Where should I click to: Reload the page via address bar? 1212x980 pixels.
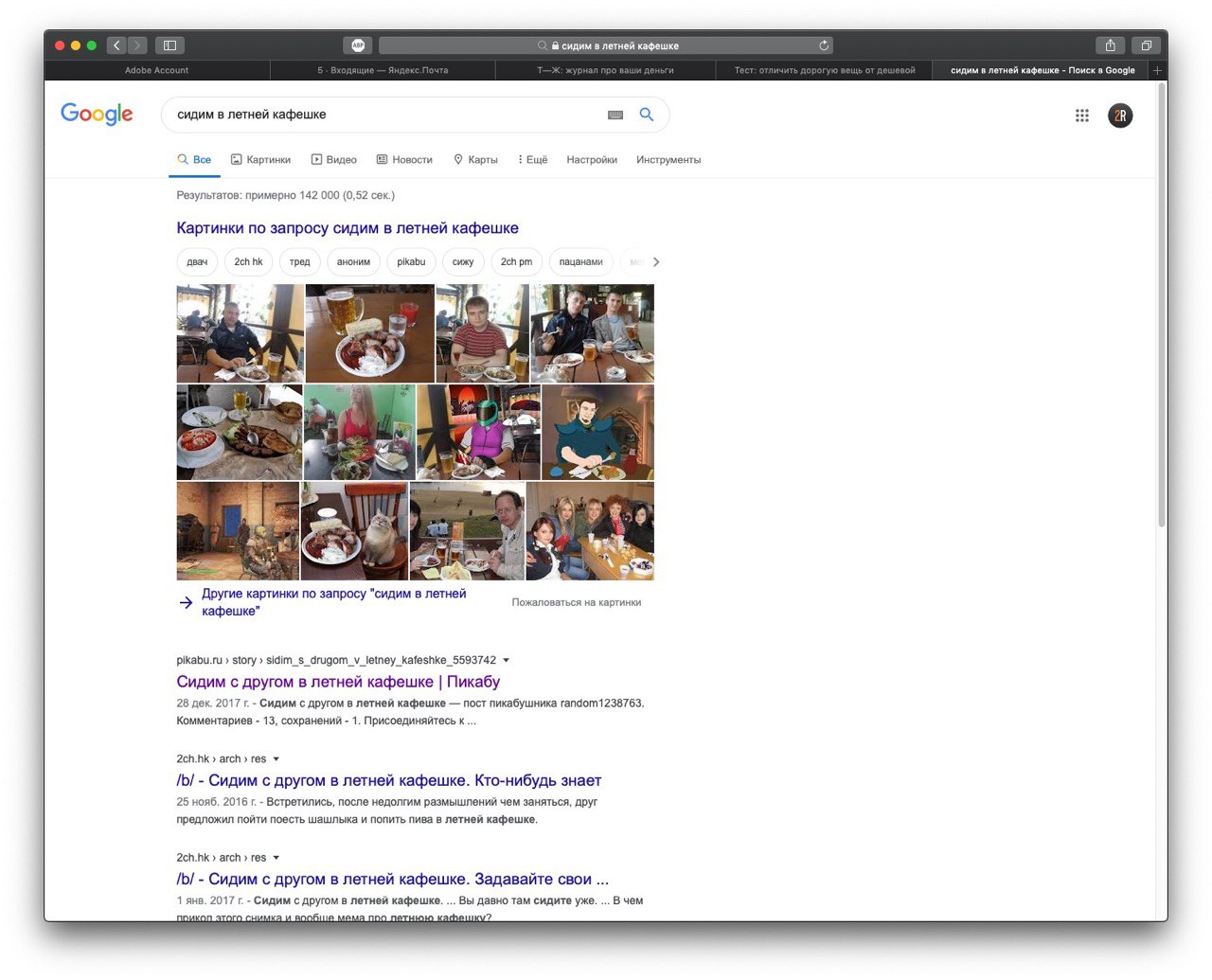824,45
